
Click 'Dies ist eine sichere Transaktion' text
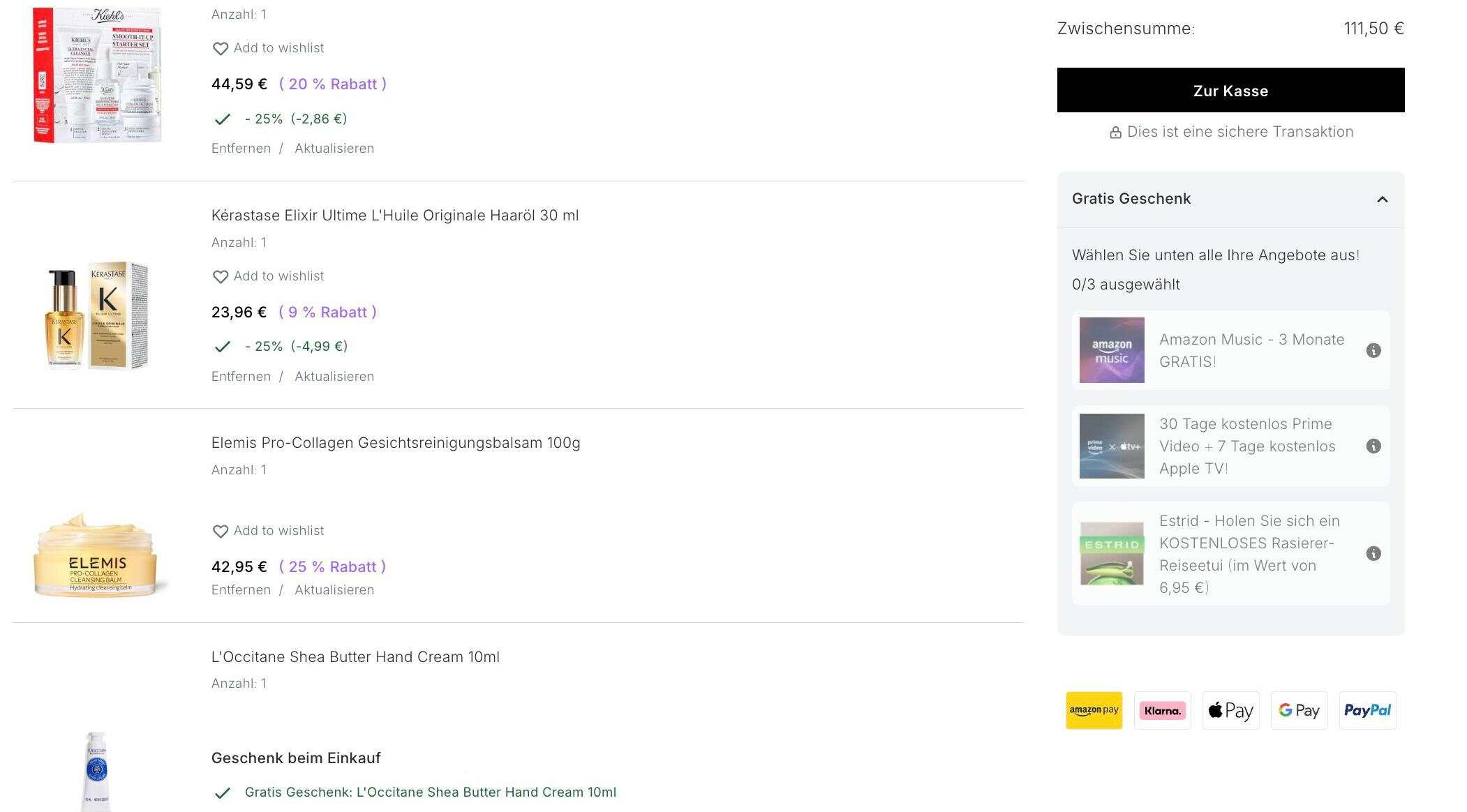1240,132
